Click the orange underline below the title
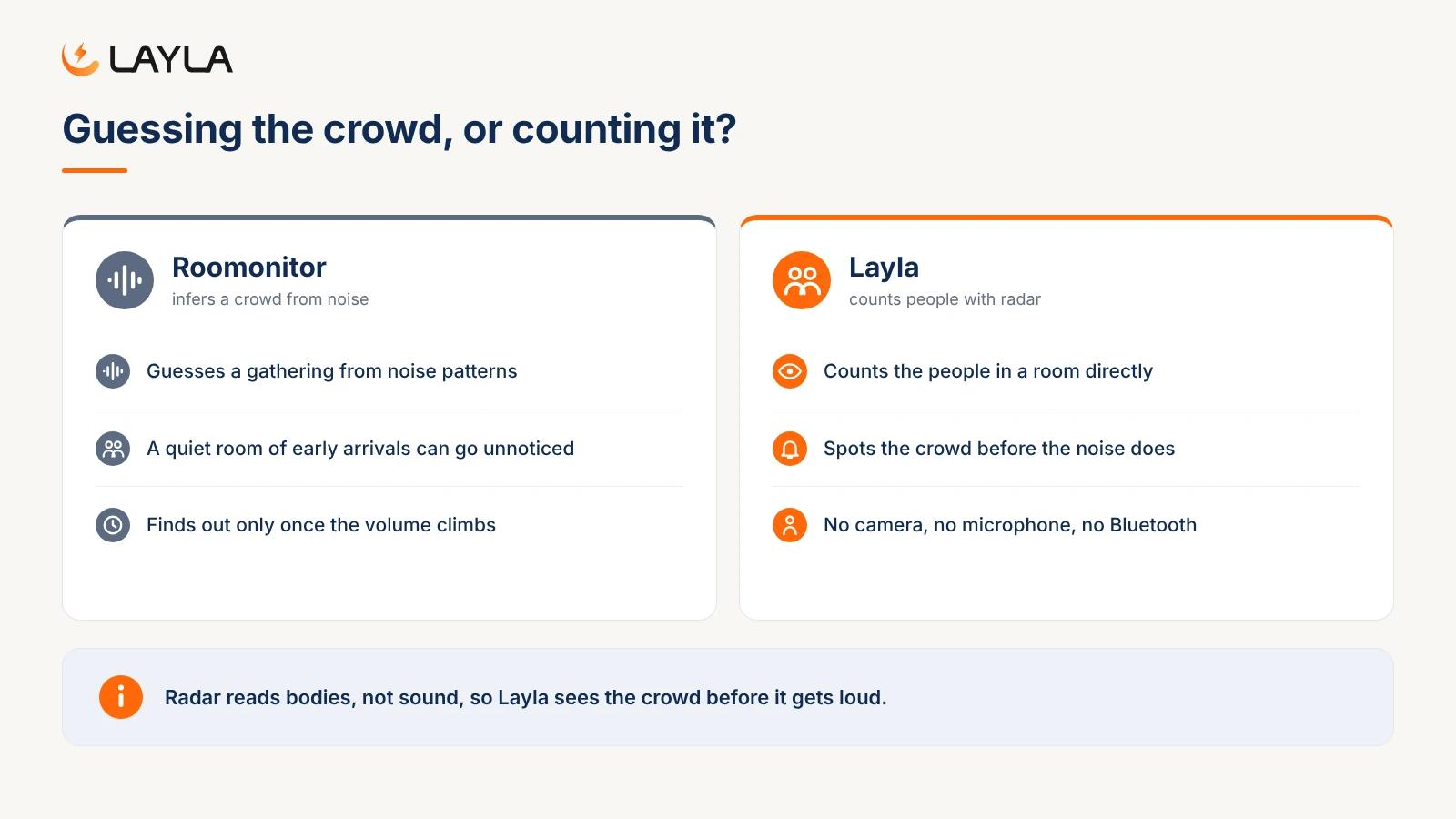 95,170
